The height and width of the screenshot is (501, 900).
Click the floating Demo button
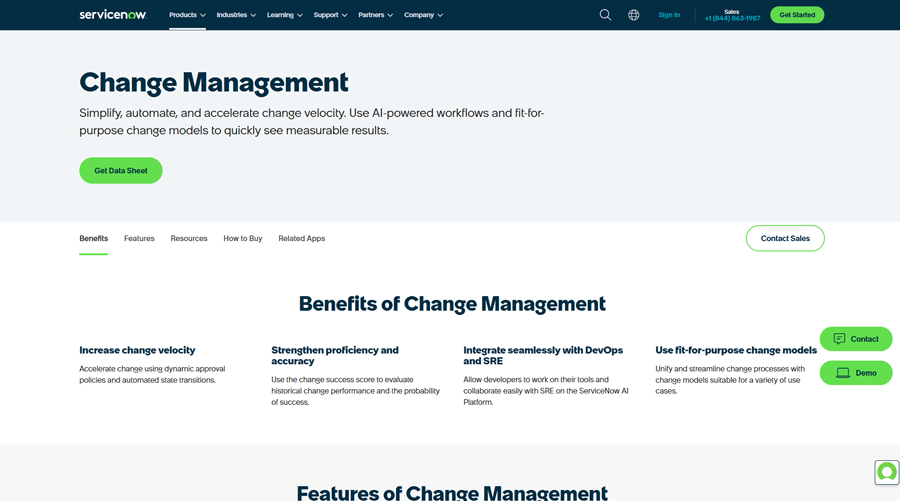click(856, 372)
